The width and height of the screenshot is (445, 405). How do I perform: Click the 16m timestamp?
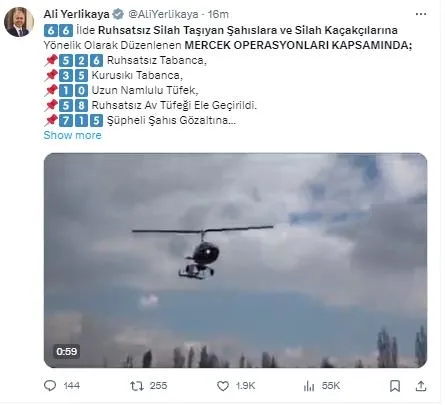(218, 14)
